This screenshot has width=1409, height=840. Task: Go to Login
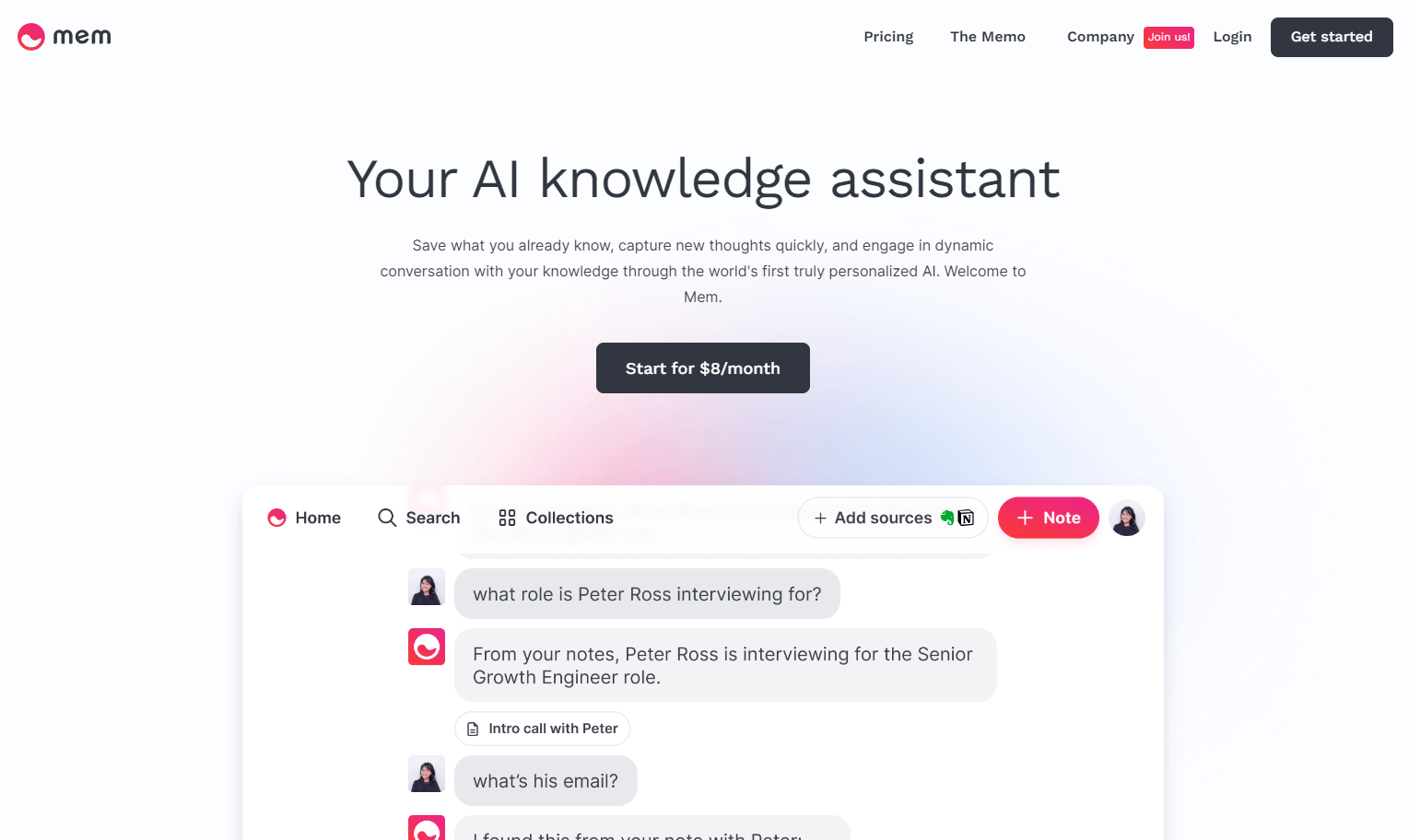[1232, 37]
